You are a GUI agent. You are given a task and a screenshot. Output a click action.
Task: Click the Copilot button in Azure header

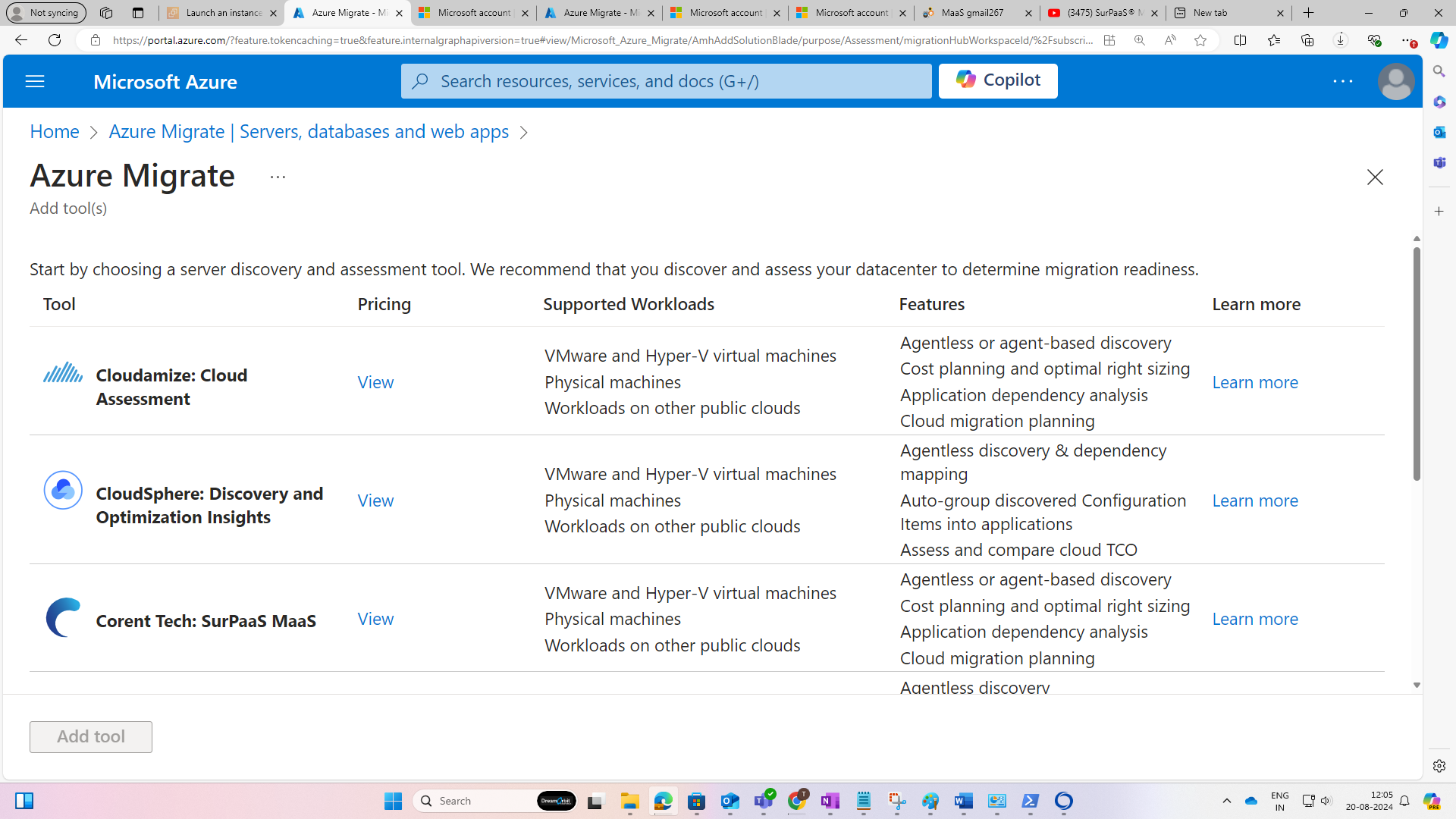tap(998, 80)
